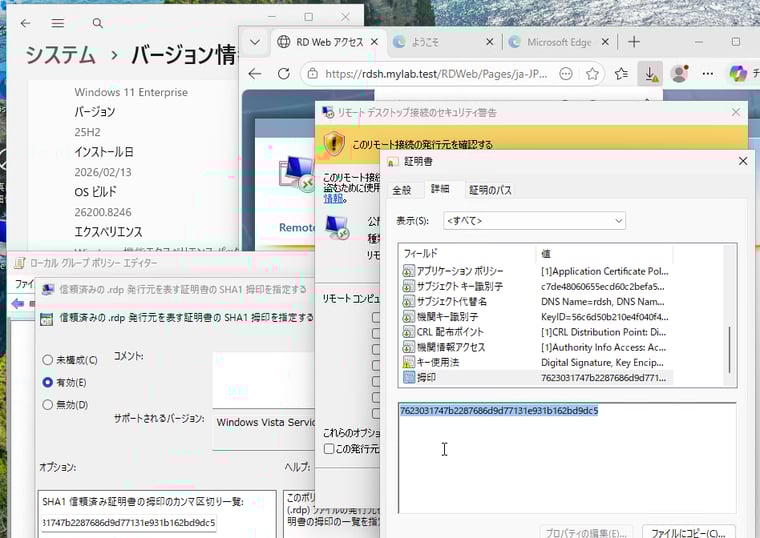The height and width of the screenshot is (538, 760).
Task: Select the 拇印 thumbprint field row
Action: tap(537, 377)
